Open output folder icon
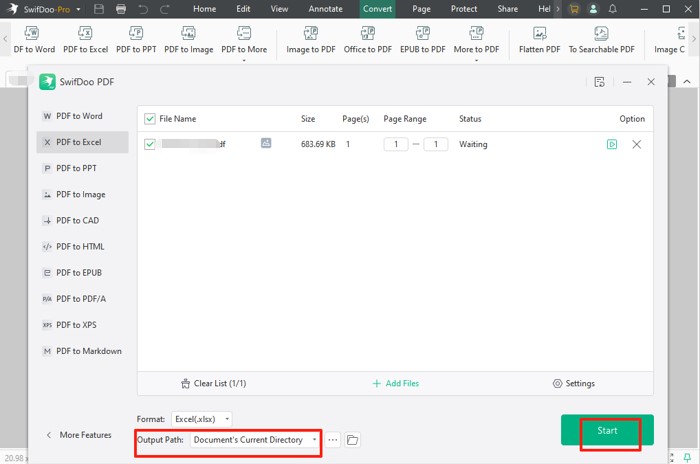This screenshot has width=700, height=464. point(353,440)
